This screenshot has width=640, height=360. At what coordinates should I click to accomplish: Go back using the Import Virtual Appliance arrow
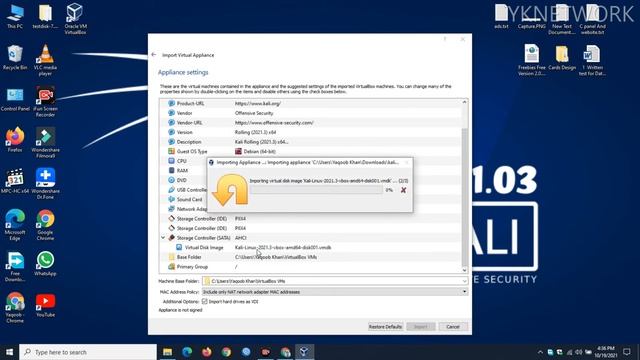coord(154,55)
